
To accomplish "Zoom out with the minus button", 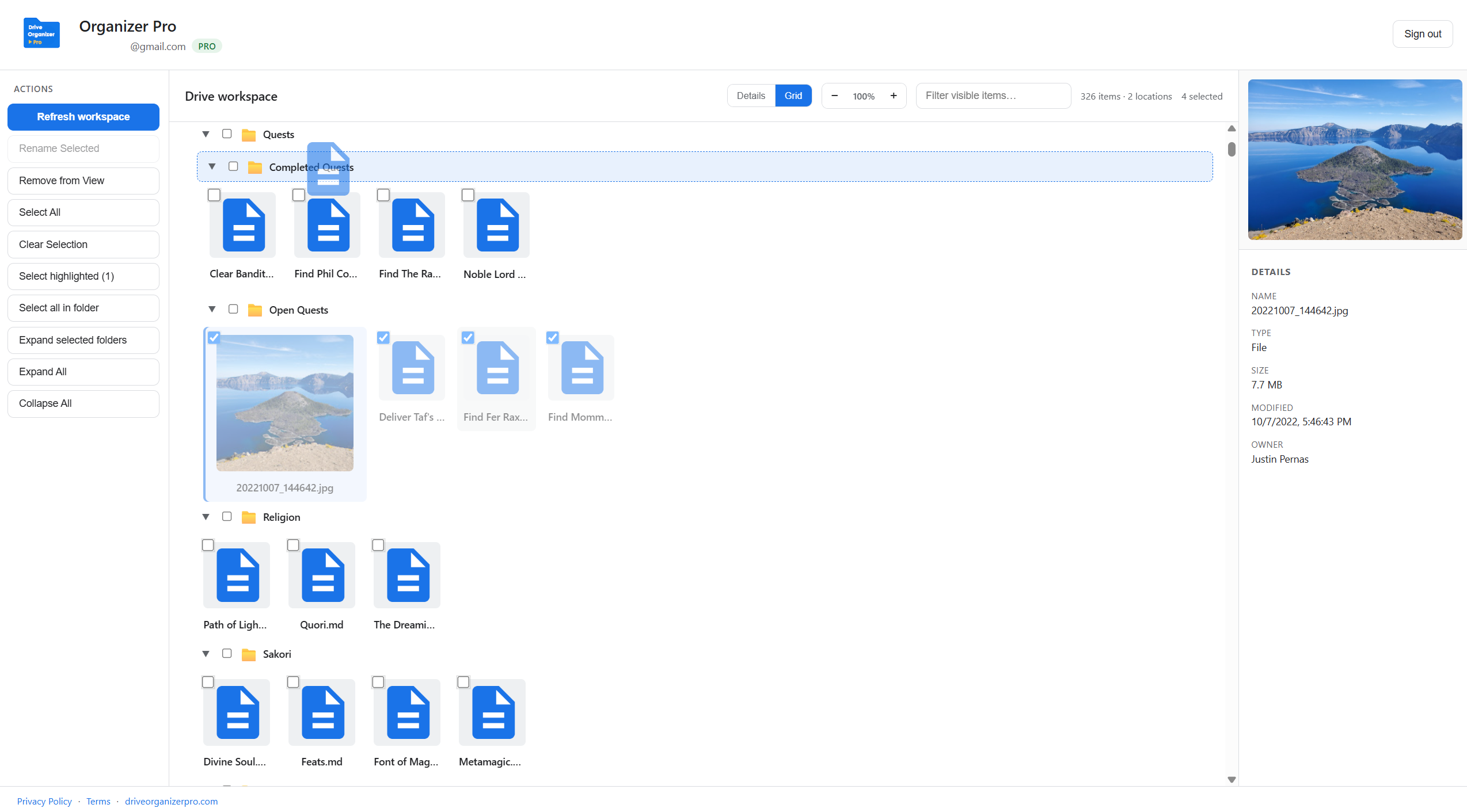I will click(834, 96).
